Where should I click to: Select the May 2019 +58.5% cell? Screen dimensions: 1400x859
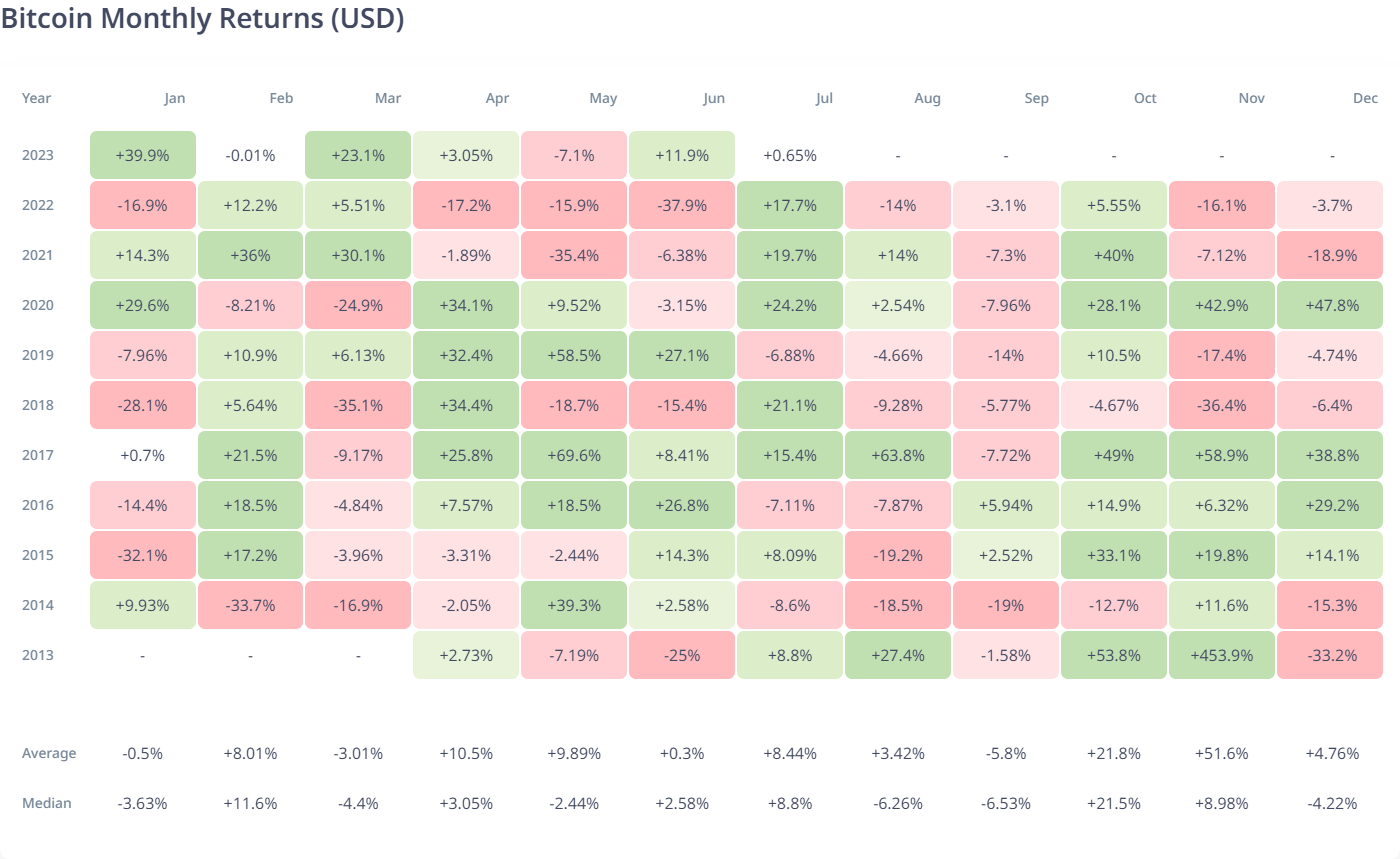point(574,355)
